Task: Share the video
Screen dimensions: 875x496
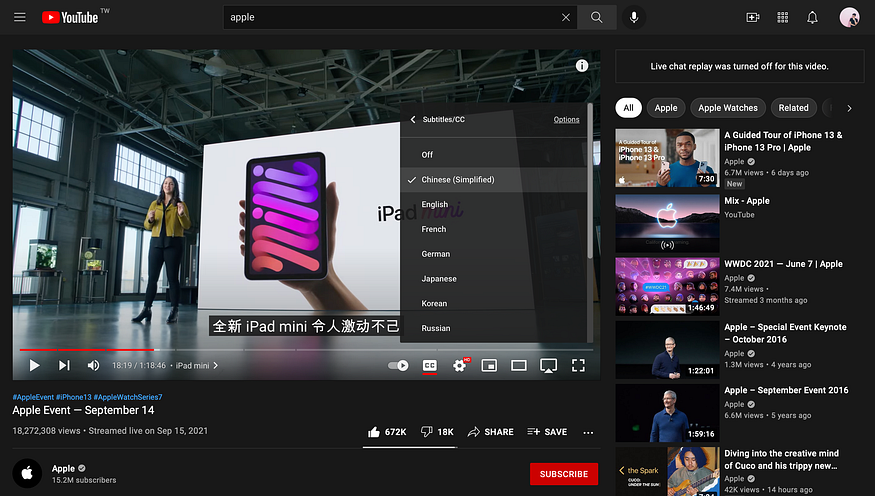Action: 491,432
